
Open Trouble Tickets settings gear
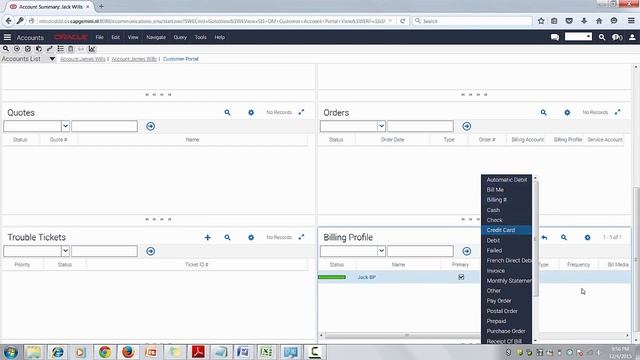(251, 237)
